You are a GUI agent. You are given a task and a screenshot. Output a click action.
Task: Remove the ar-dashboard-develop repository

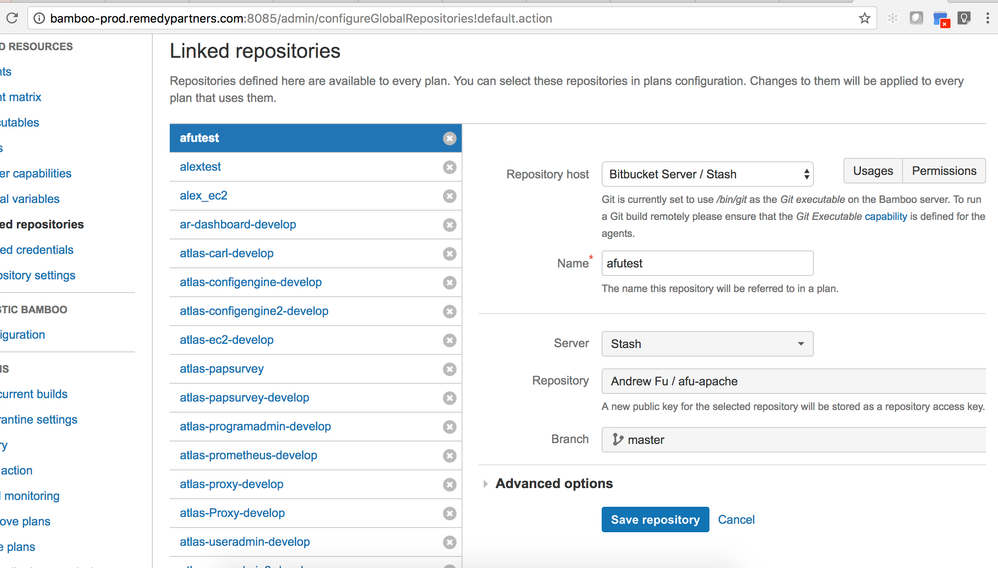pyautogui.click(x=449, y=225)
